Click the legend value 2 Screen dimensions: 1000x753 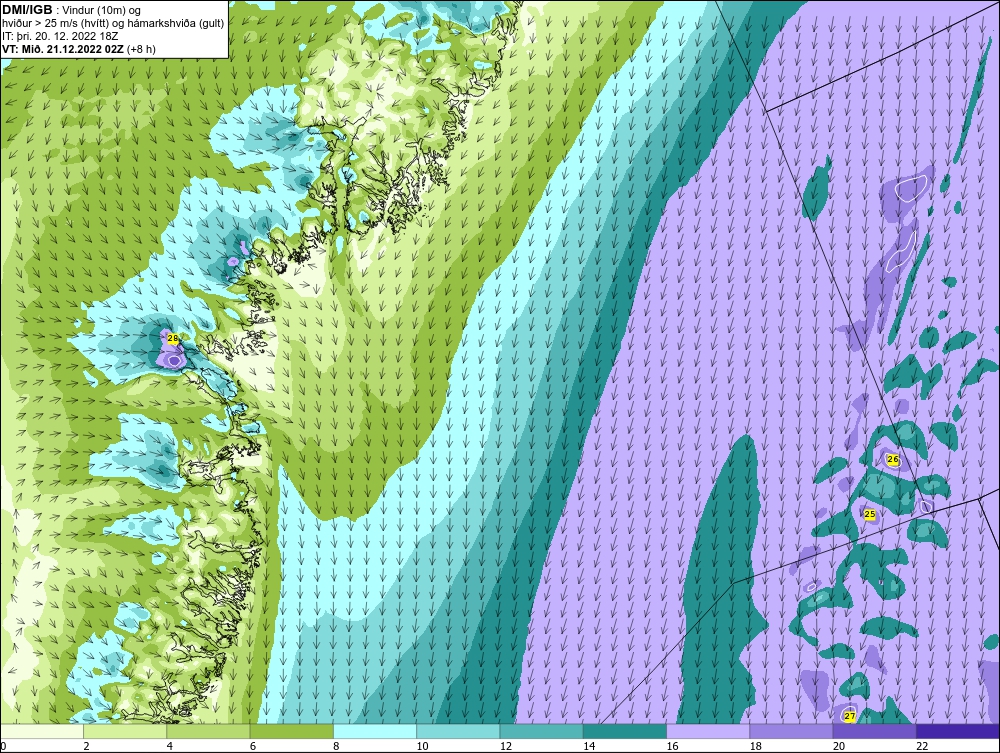tap(86, 746)
